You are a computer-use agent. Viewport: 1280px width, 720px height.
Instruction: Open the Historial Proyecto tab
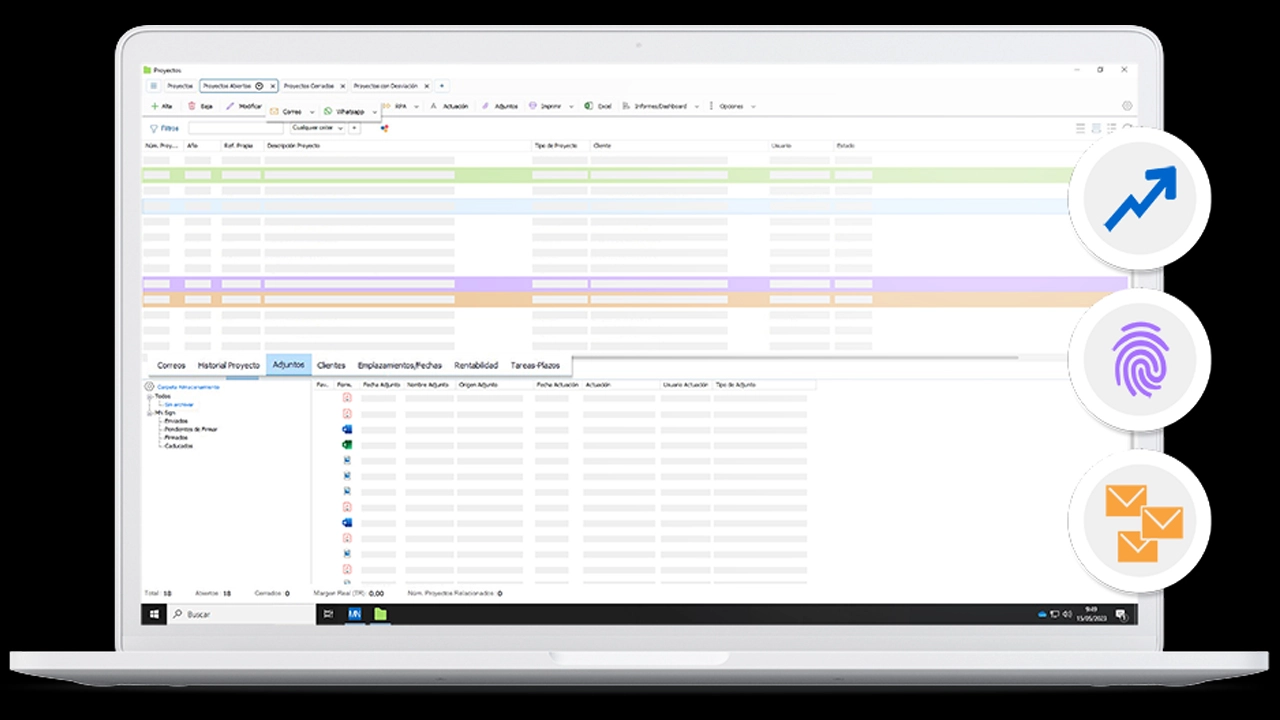pyautogui.click(x=229, y=366)
